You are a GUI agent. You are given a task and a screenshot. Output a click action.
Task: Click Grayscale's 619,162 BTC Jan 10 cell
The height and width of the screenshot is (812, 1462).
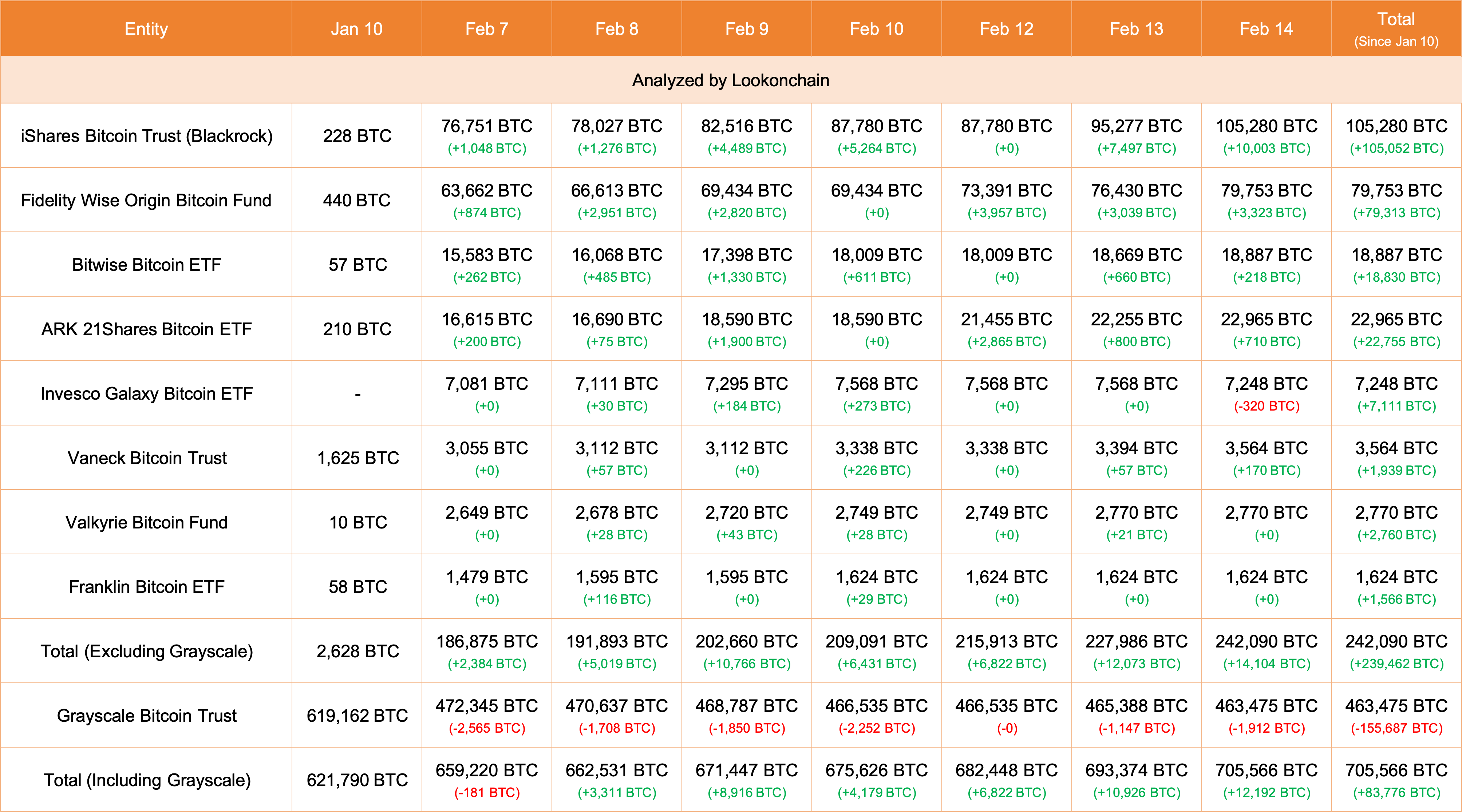click(x=357, y=716)
